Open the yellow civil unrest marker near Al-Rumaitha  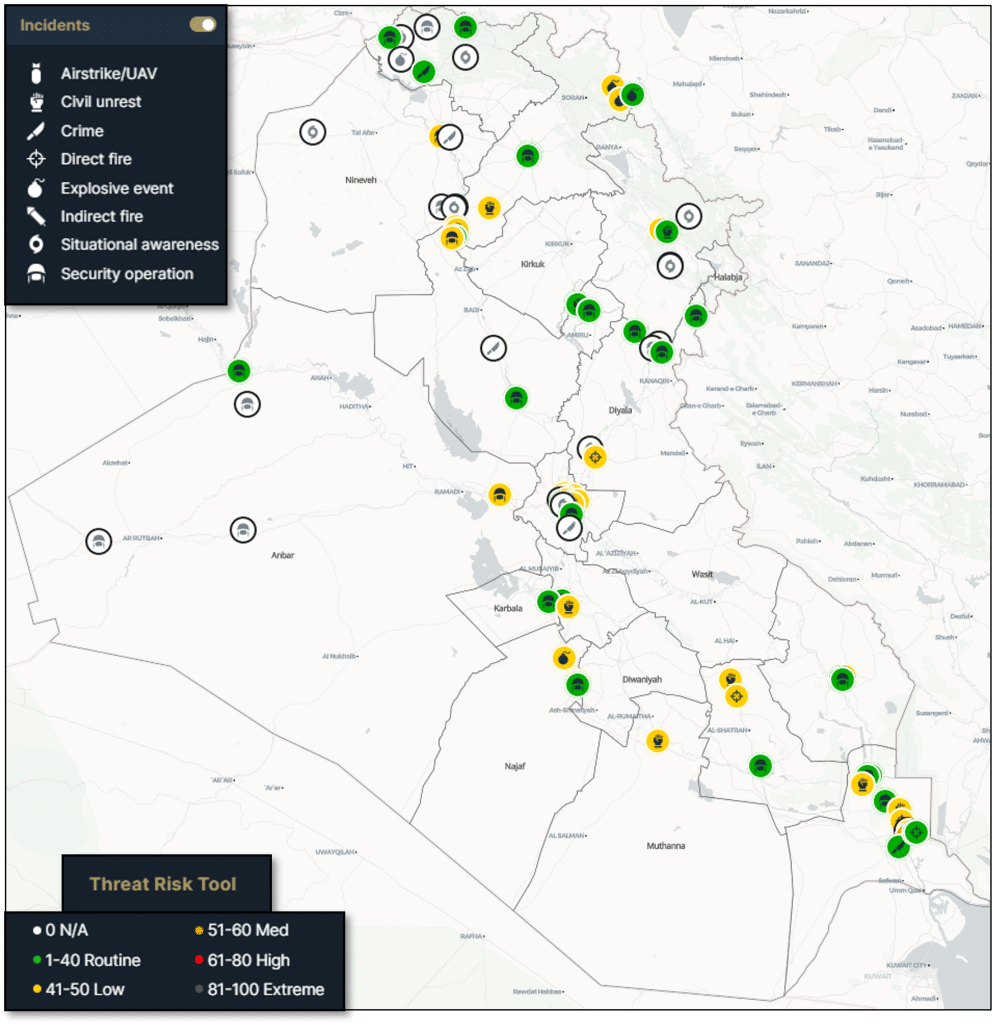(x=658, y=741)
